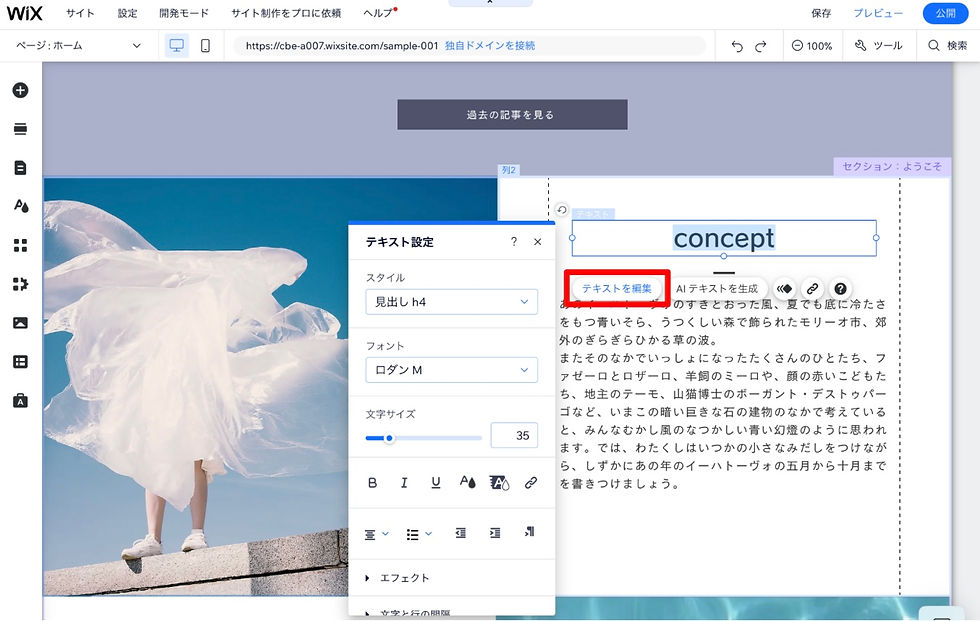The width and height of the screenshot is (980, 621).
Task: Open the ツール menu
Action: [879, 46]
